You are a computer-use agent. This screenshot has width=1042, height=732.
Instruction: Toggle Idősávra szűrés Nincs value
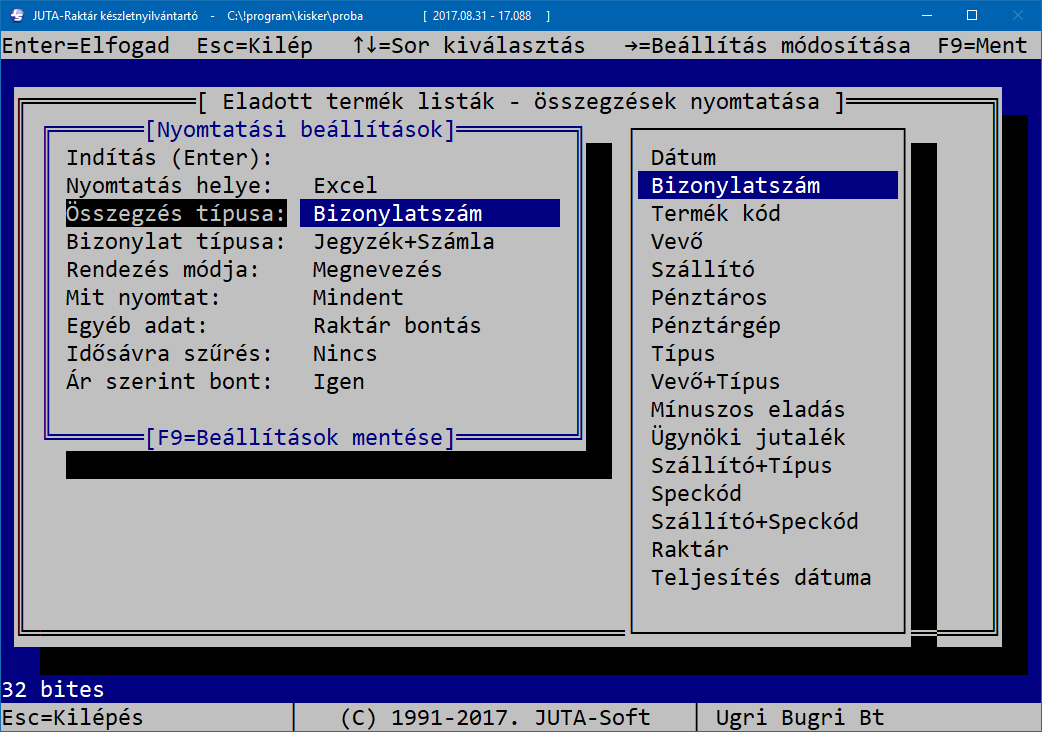(345, 354)
